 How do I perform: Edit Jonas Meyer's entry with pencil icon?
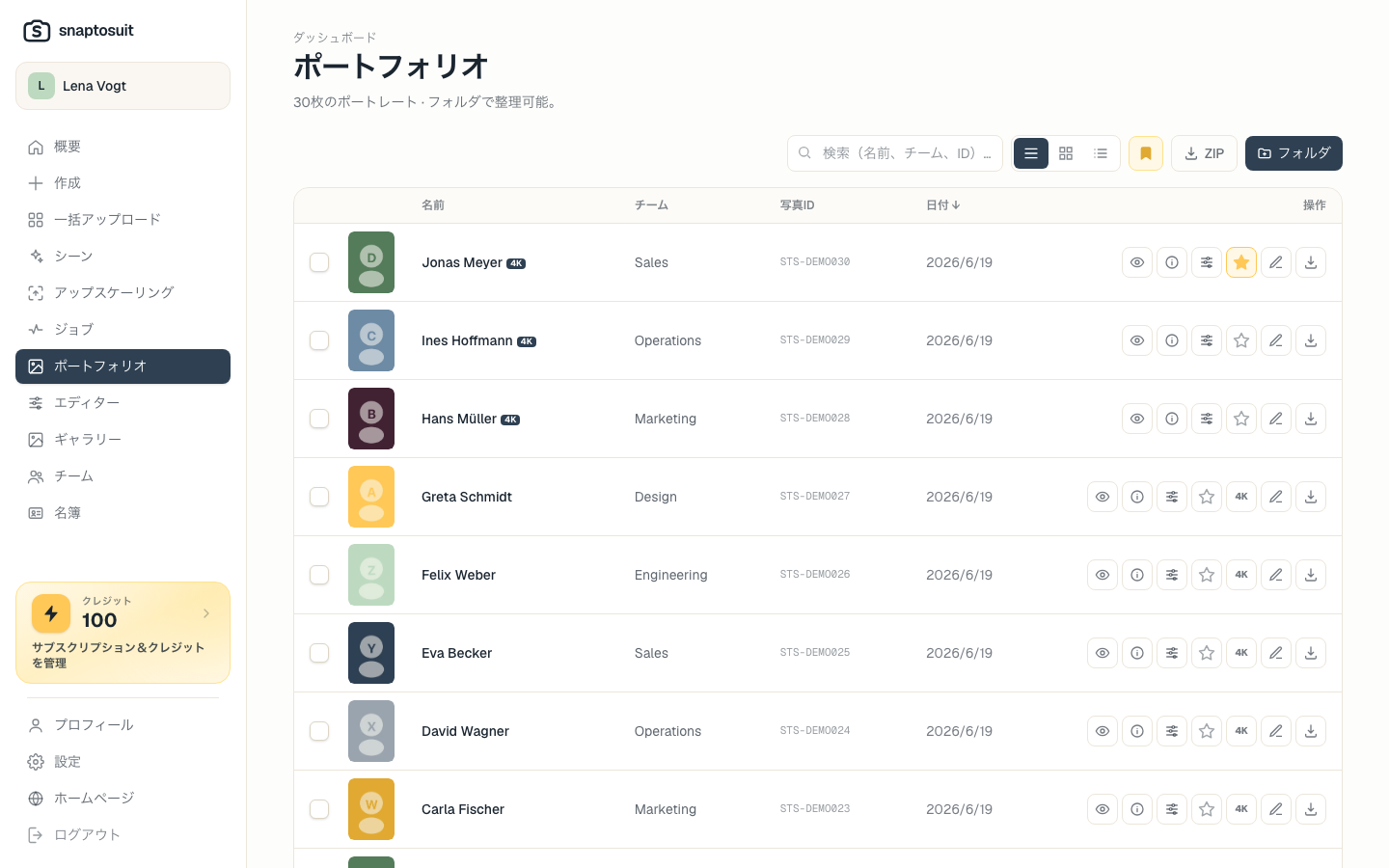1276,262
